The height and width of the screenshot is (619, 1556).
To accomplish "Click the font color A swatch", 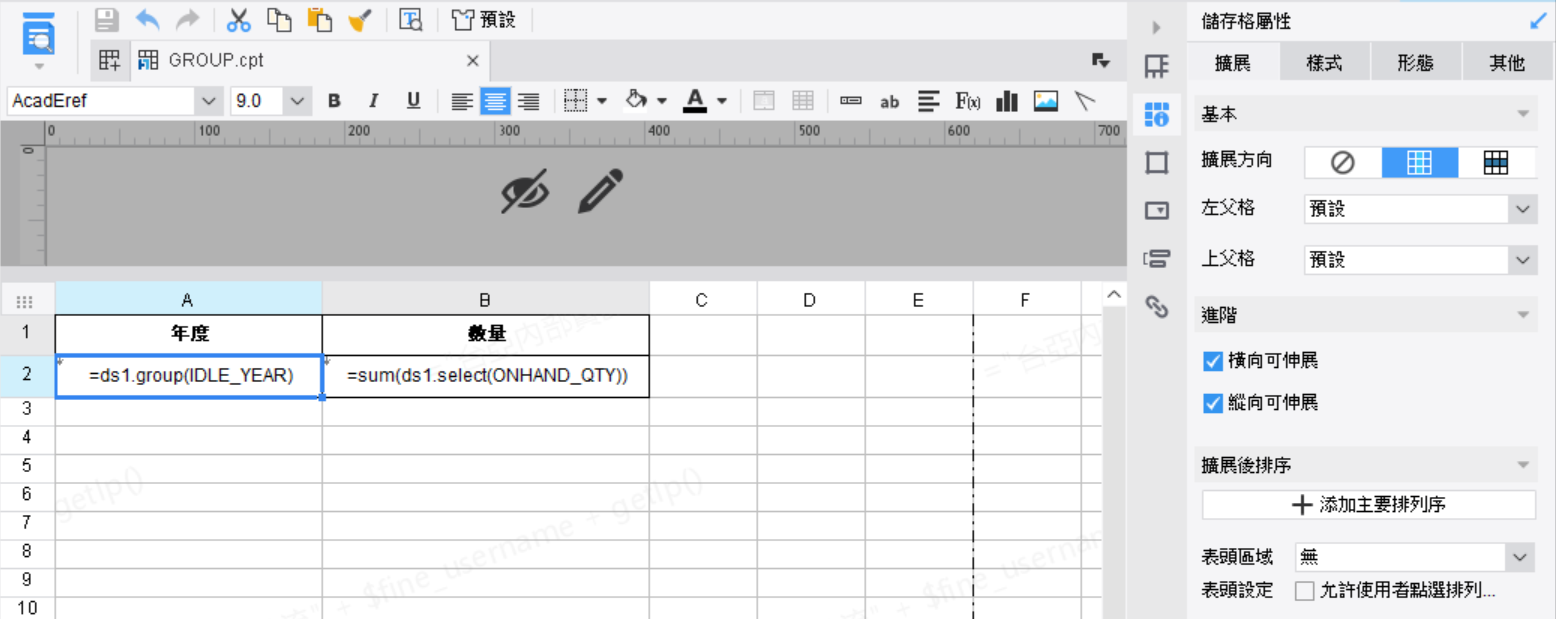I will pos(695,101).
